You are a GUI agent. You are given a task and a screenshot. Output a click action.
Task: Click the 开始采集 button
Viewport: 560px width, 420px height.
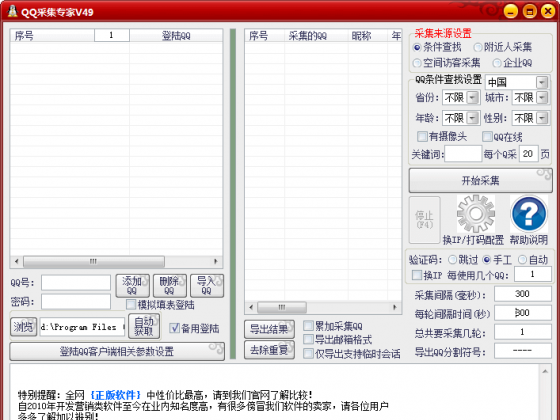click(480, 181)
